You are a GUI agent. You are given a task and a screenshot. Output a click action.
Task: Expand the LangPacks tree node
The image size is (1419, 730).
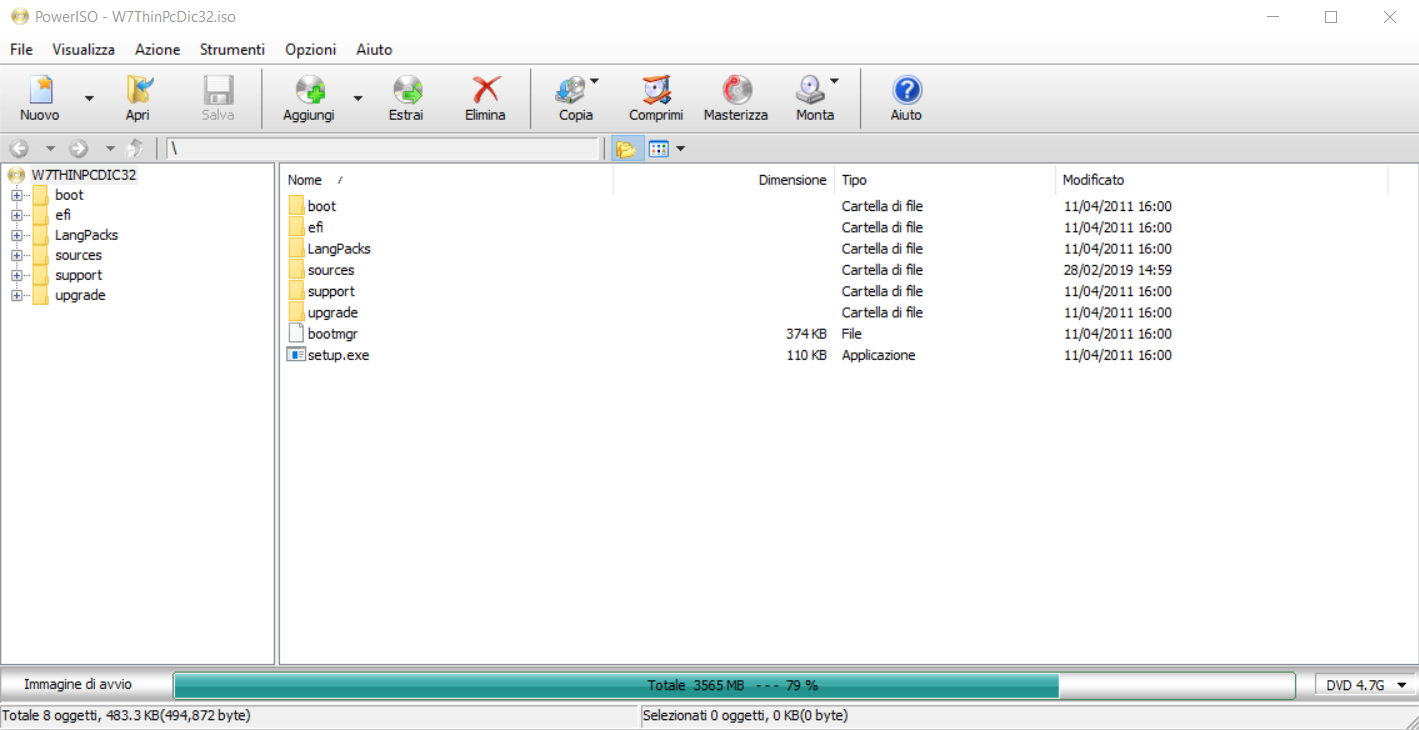(16, 235)
